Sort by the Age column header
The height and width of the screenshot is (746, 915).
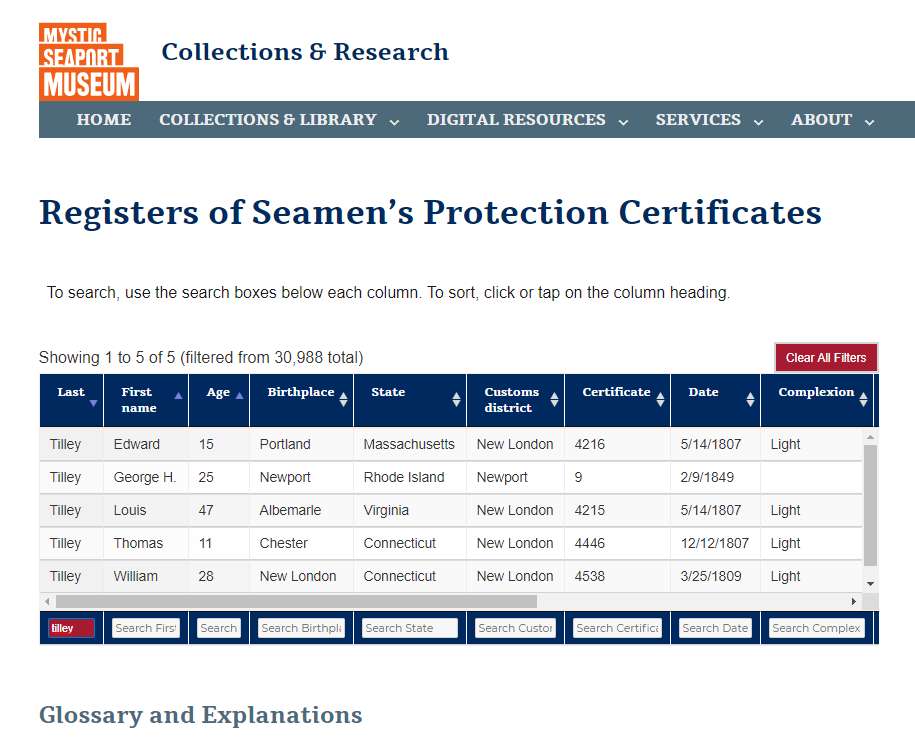(x=219, y=400)
